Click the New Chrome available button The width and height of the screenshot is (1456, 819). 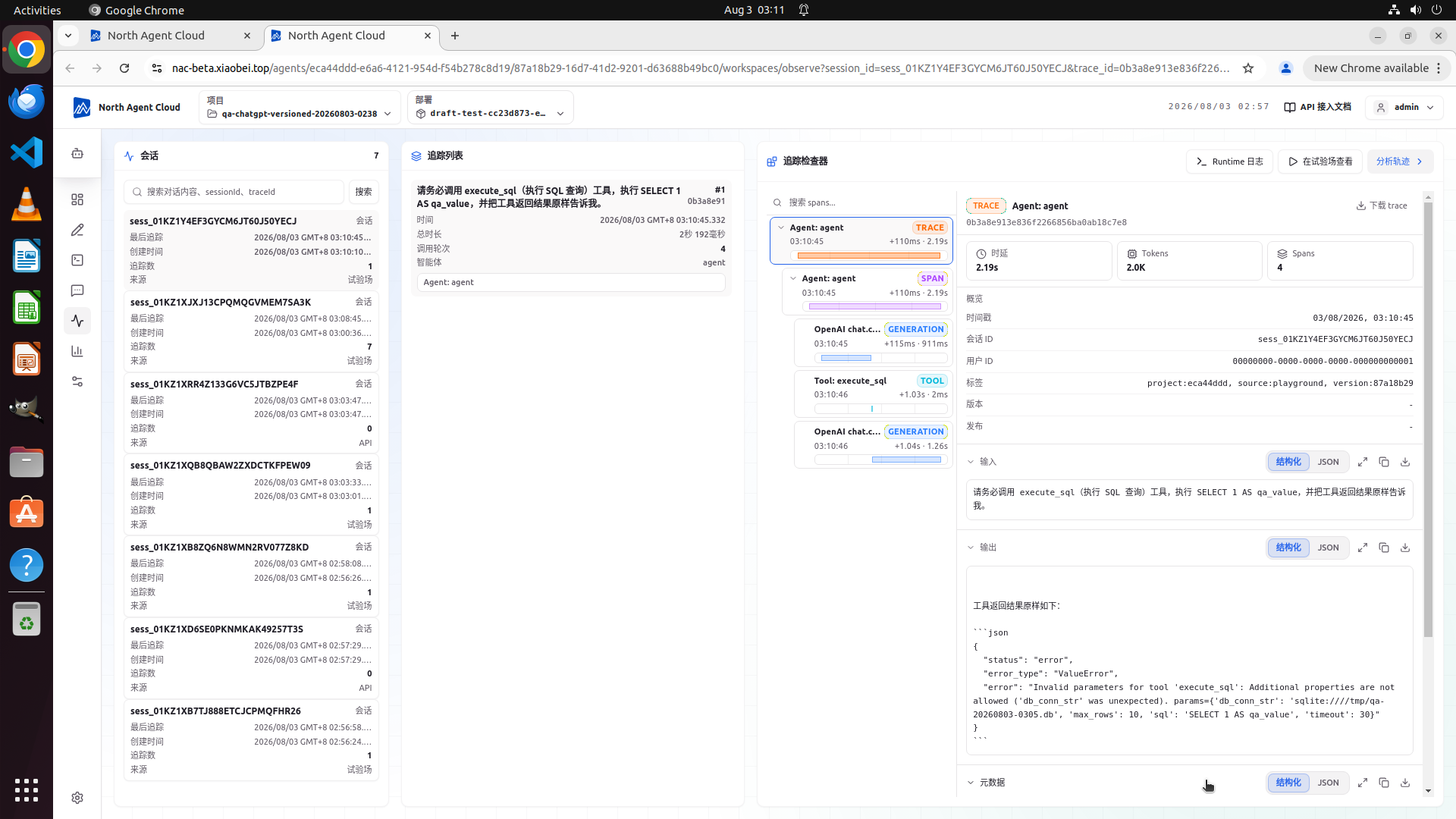[x=1377, y=68]
